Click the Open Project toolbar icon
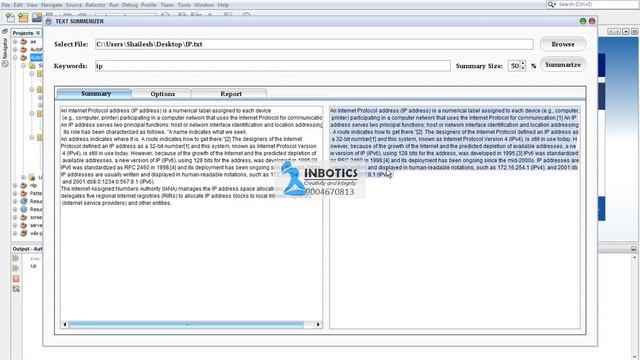 tap(37, 17)
